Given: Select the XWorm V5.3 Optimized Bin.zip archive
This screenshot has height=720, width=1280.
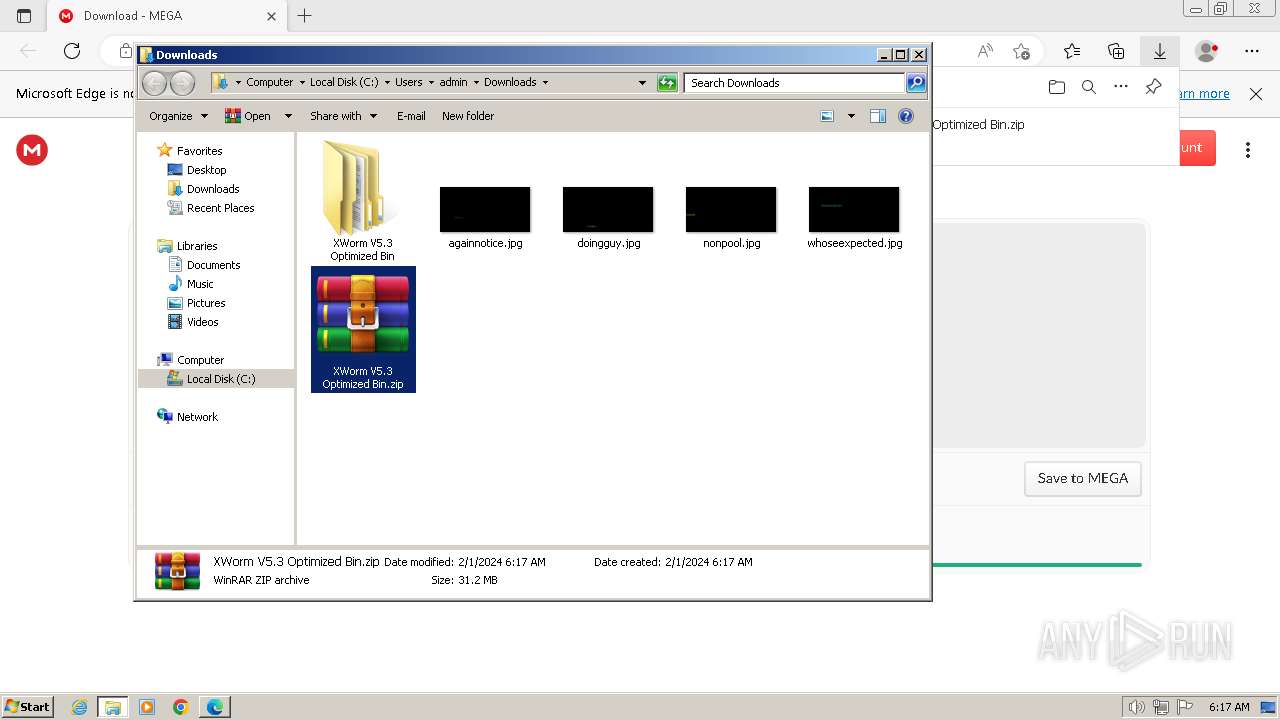Looking at the screenshot, I should pyautogui.click(x=363, y=329).
